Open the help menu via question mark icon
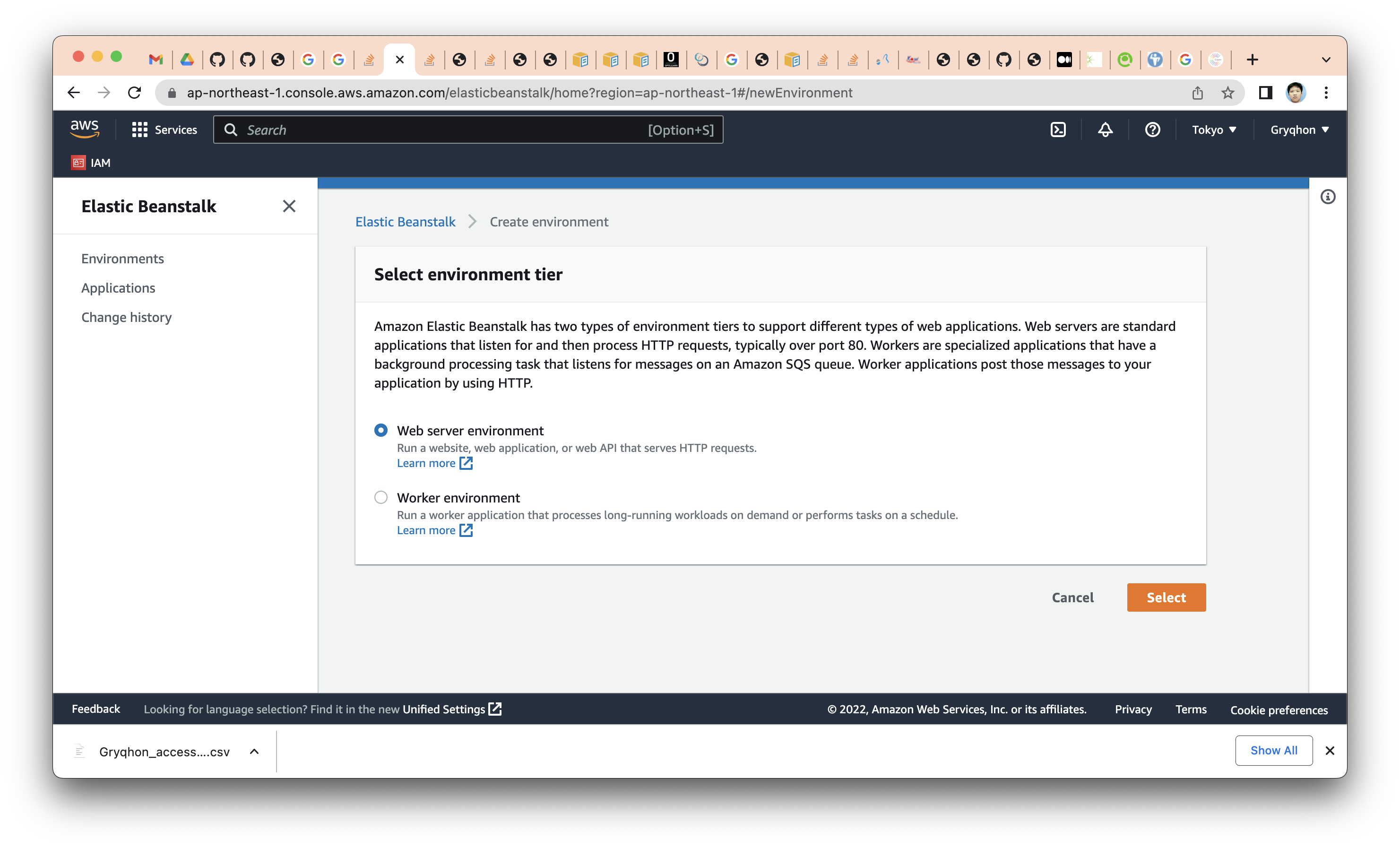 (1152, 130)
